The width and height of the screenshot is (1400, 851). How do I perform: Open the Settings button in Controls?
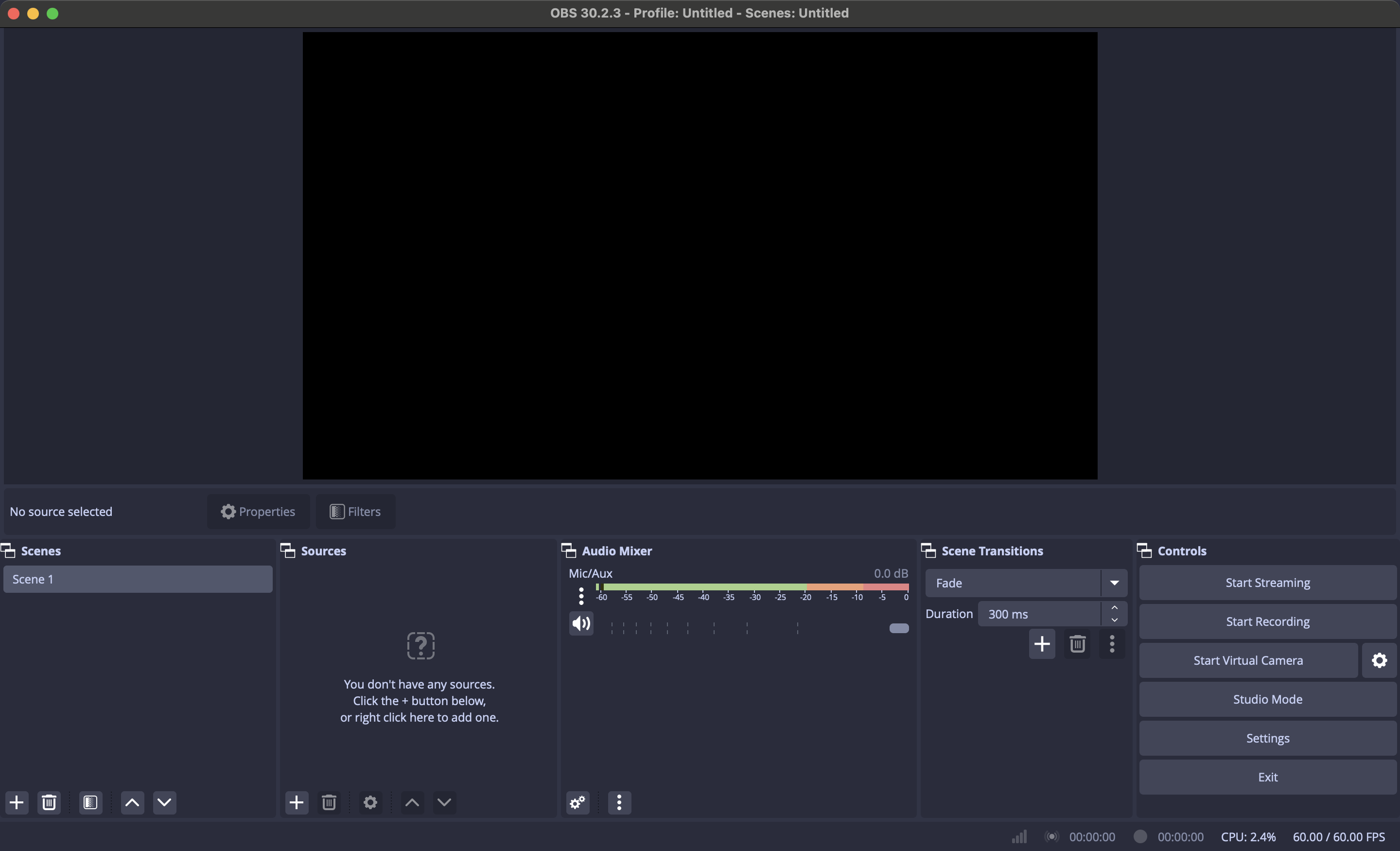tap(1267, 738)
